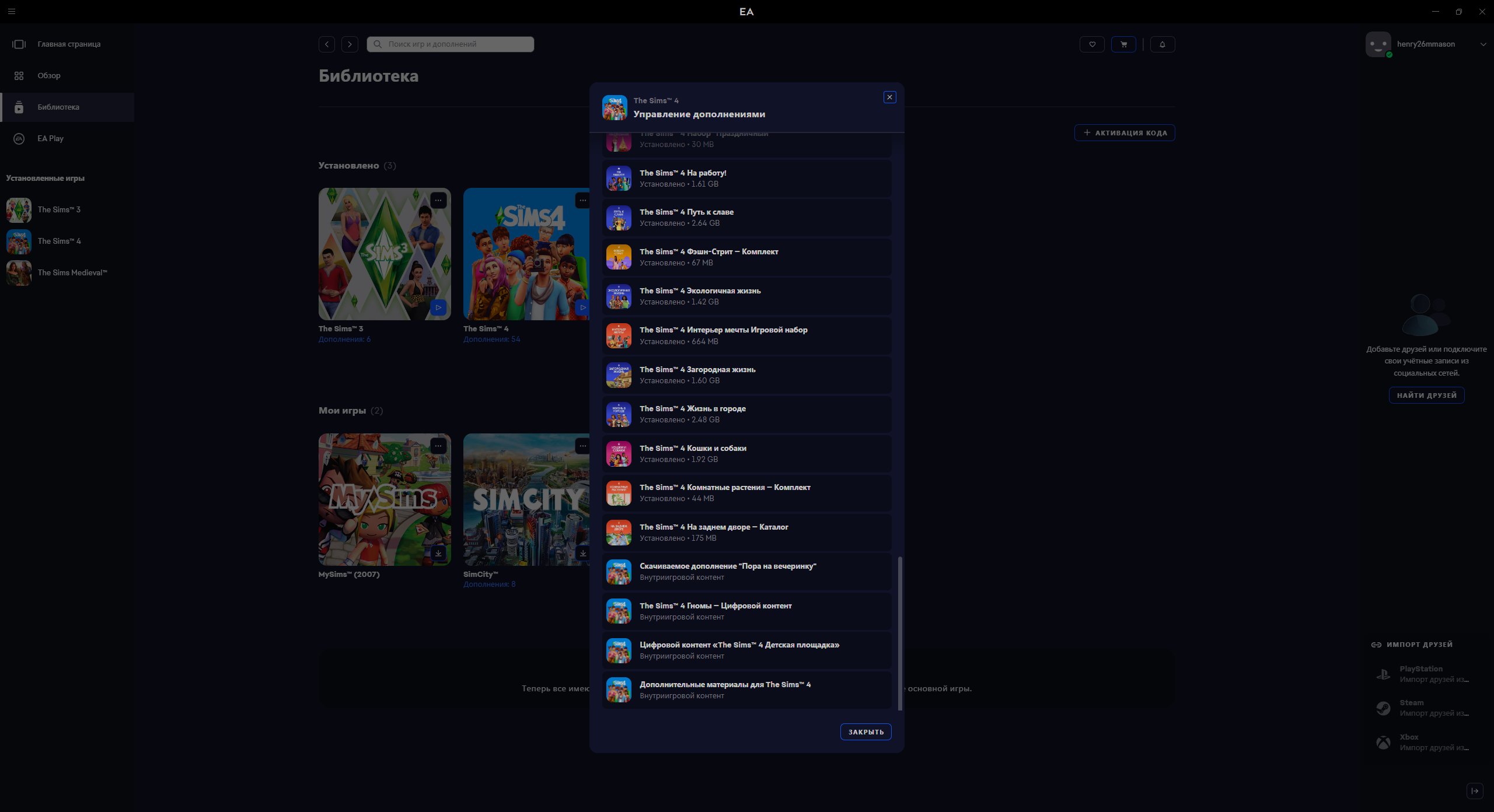Click the На заднем дворе pack icon

(x=619, y=533)
